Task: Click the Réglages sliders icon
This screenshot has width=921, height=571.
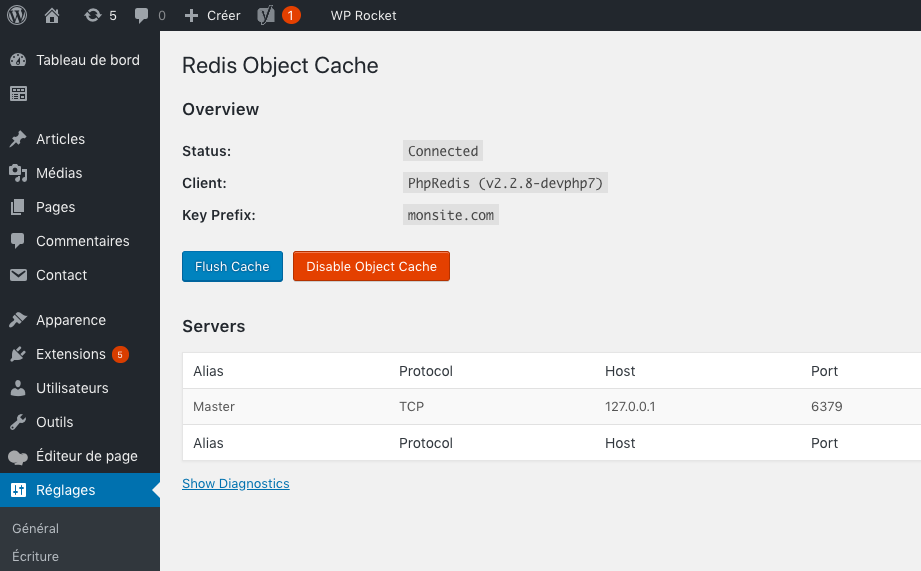Action: [x=18, y=490]
